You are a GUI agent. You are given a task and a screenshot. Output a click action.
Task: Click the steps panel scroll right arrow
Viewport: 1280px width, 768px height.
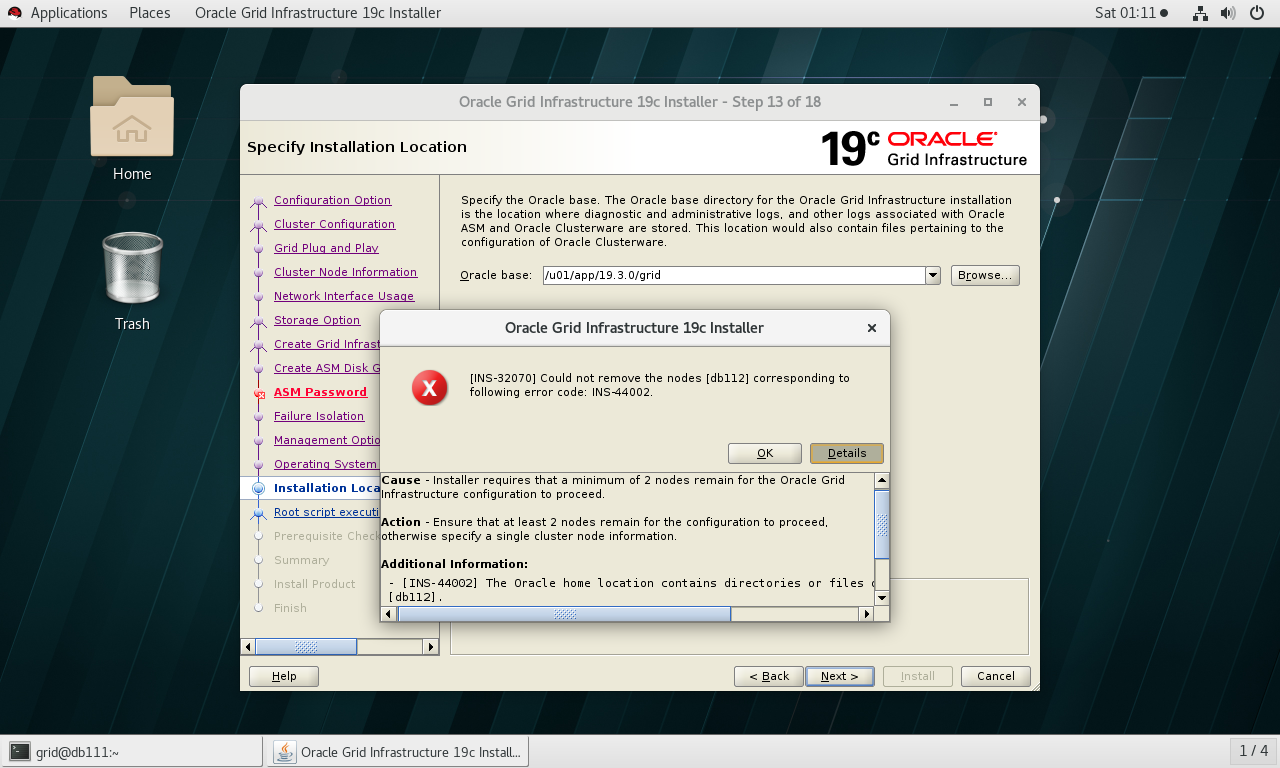[431, 647]
